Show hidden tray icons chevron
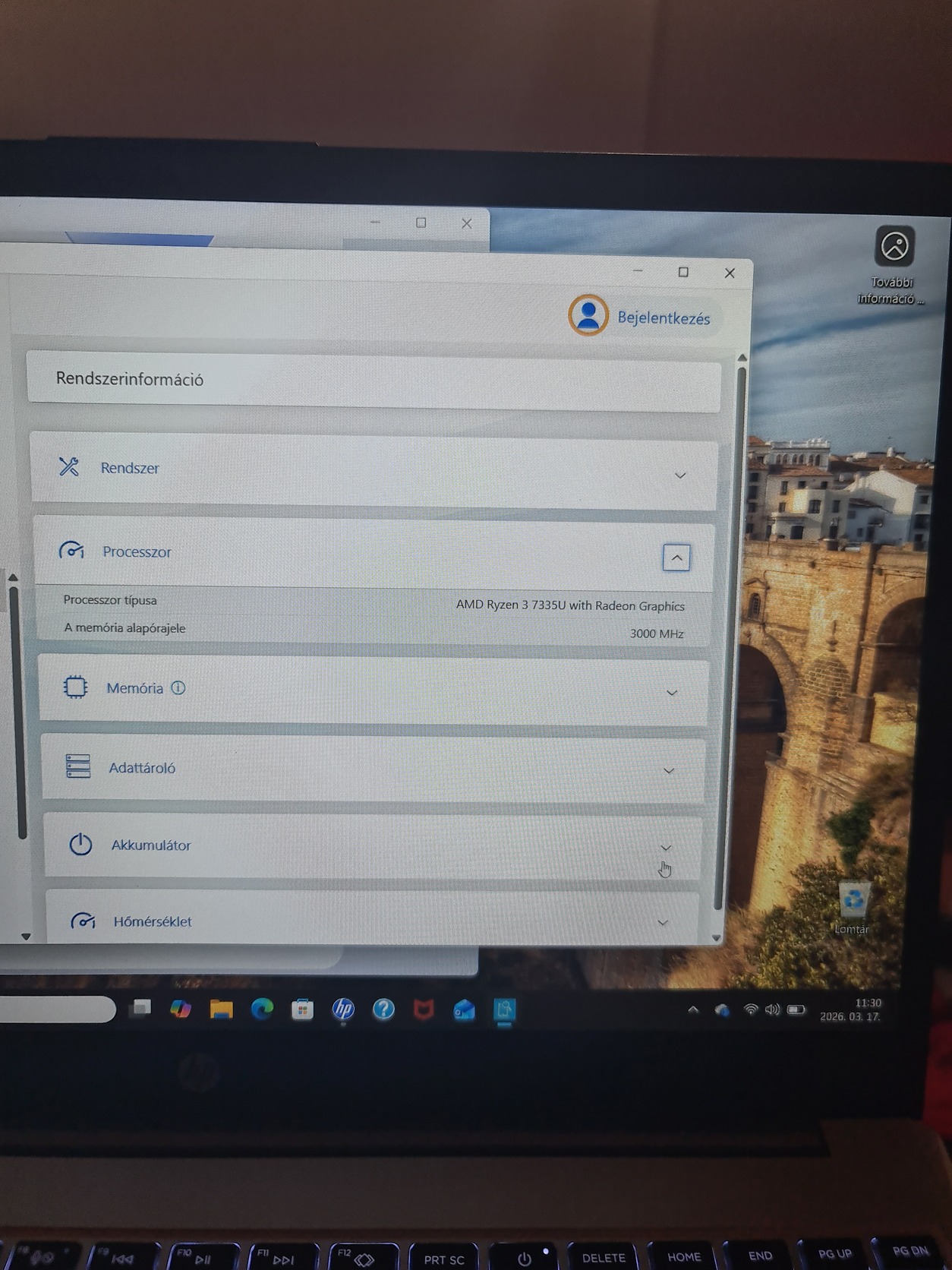 click(693, 1009)
